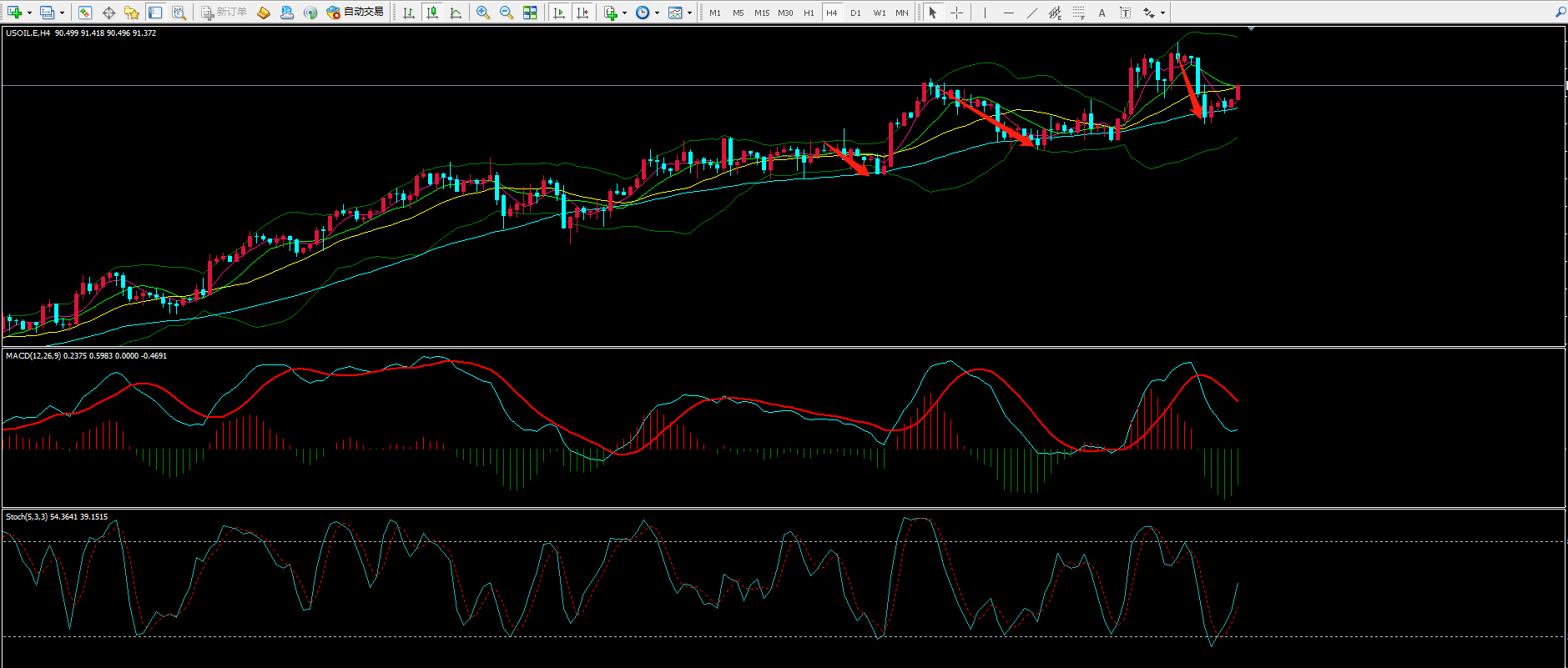Click the 新订单 new order button

224,13
